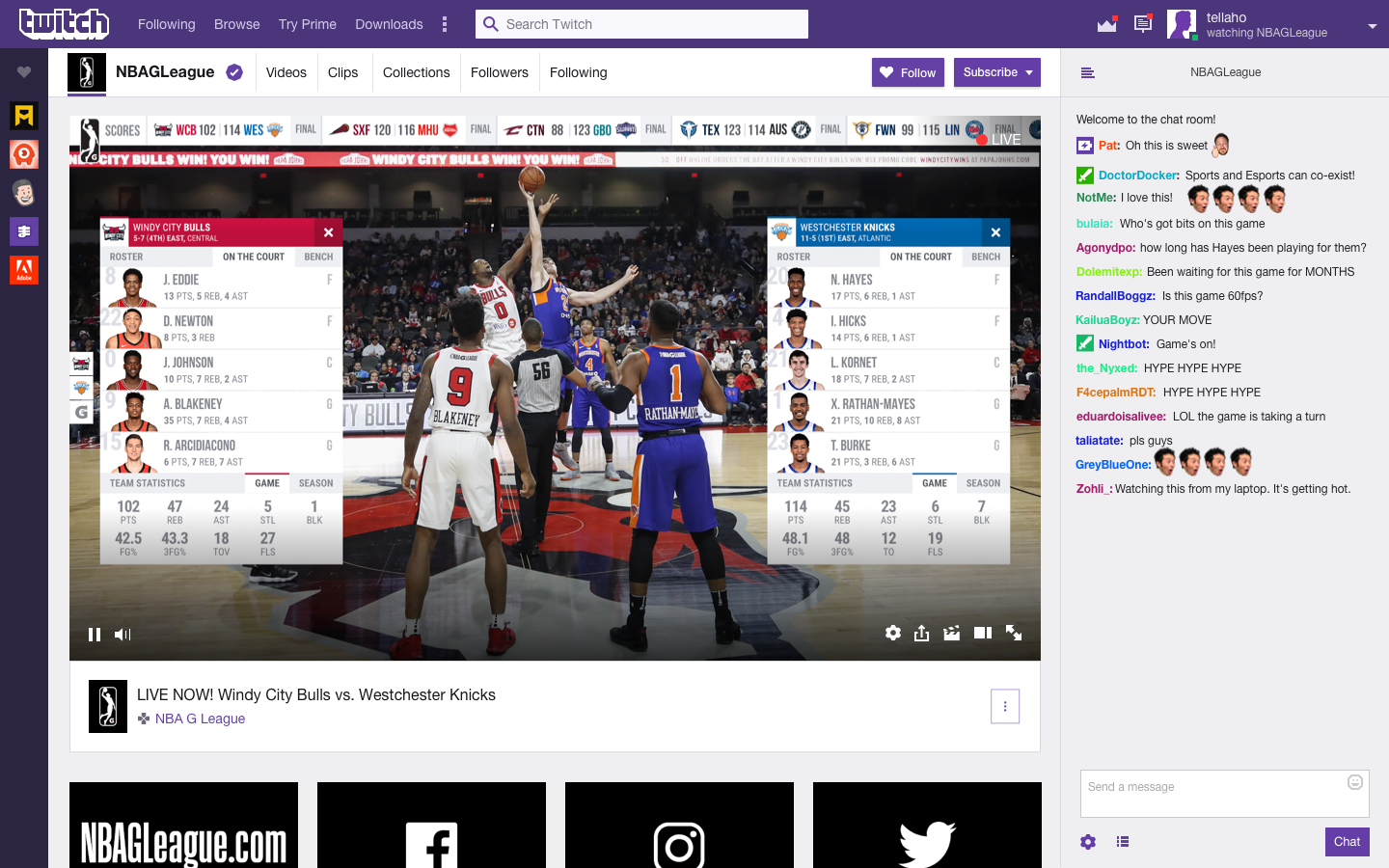Open the more options dots in top navigation
Image resolution: width=1389 pixels, height=868 pixels.
445,24
